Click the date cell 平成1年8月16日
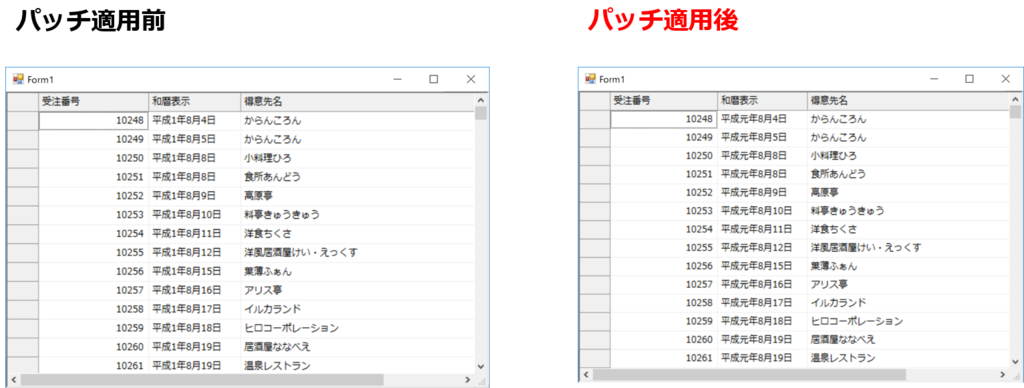The height and width of the screenshot is (388, 1024). point(194,290)
